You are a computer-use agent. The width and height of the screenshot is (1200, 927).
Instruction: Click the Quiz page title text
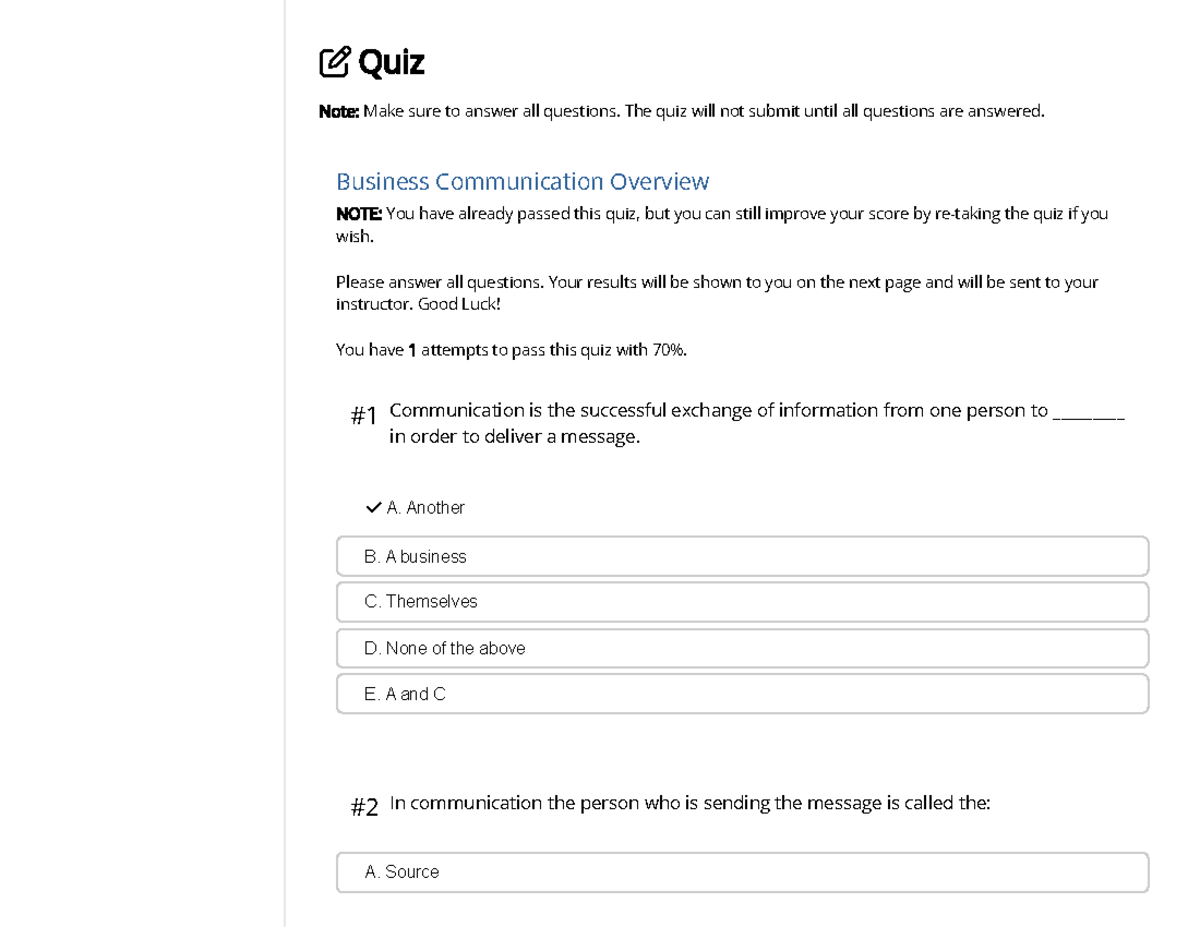pyautogui.click(x=392, y=61)
